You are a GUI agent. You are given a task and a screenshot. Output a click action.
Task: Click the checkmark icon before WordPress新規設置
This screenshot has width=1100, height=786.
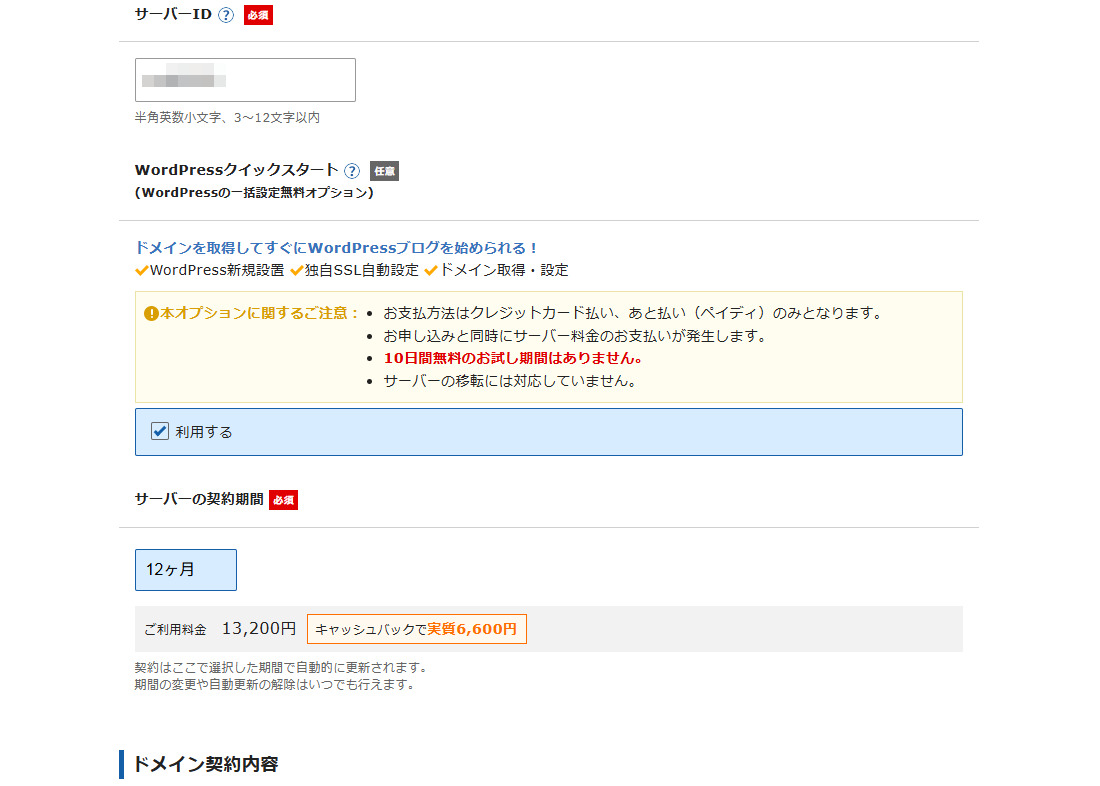tap(142, 271)
